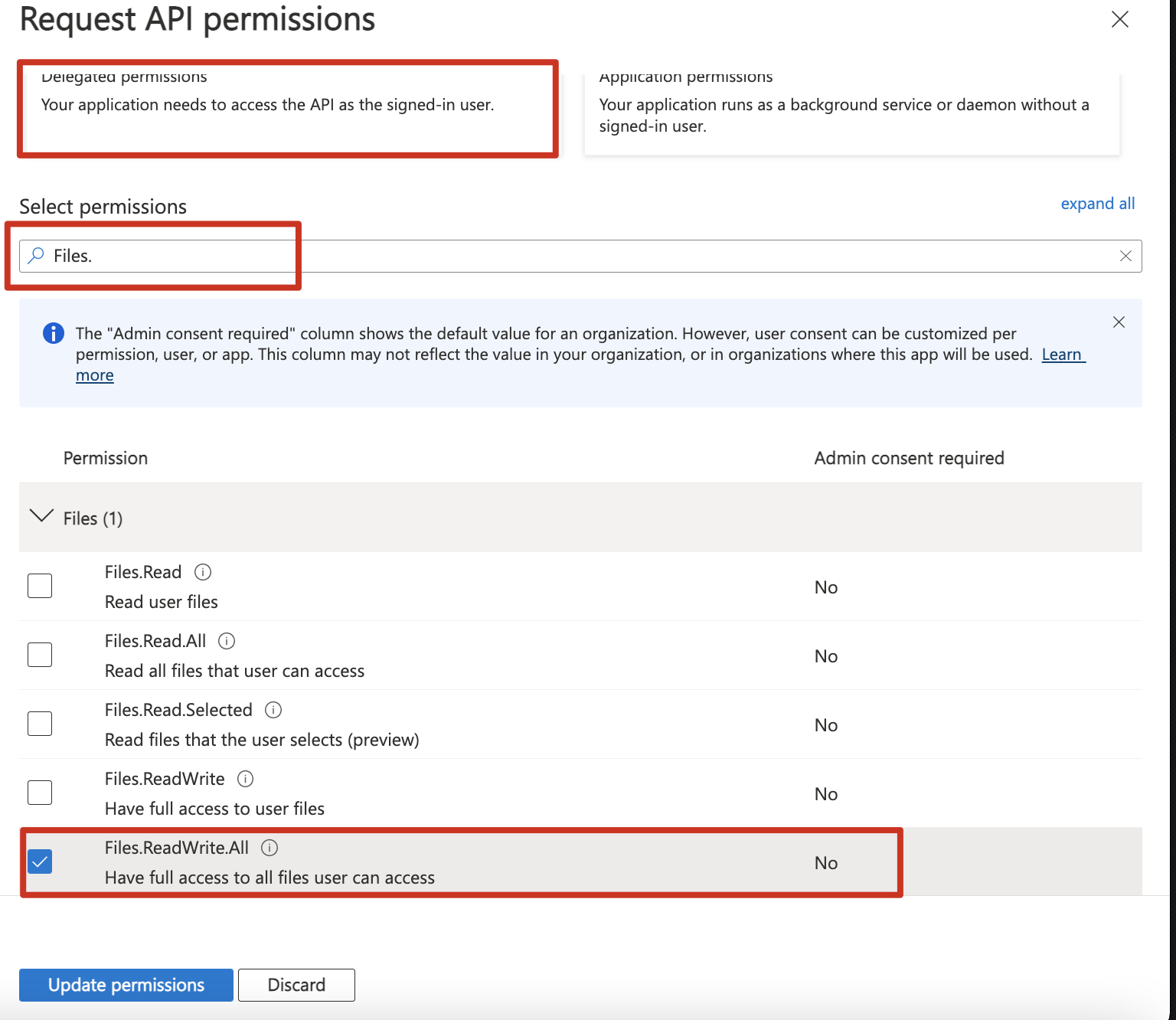Click info icon beside Files.Read.All

click(227, 641)
